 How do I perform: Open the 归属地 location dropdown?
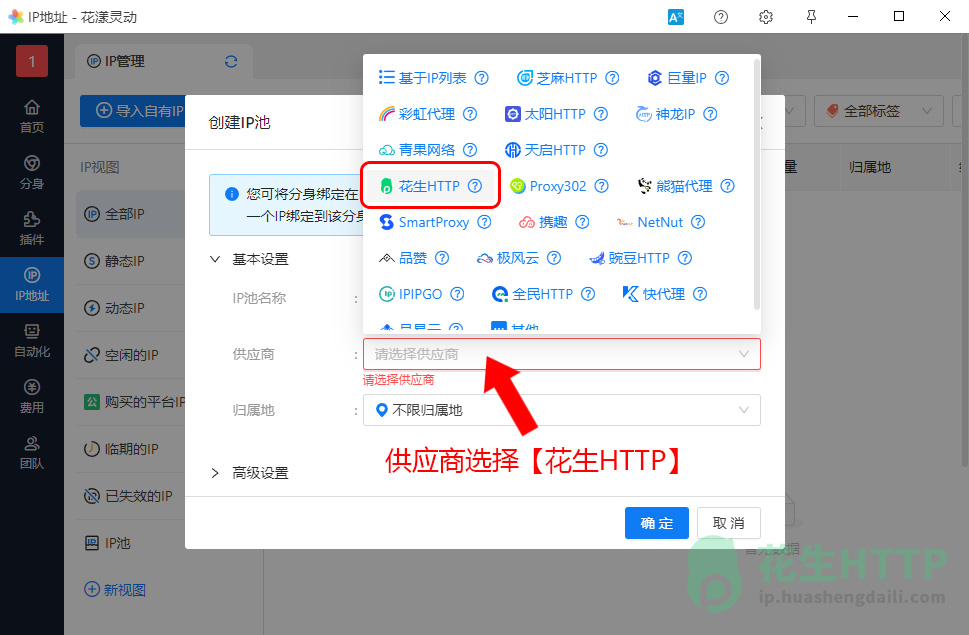pyautogui.click(x=561, y=410)
